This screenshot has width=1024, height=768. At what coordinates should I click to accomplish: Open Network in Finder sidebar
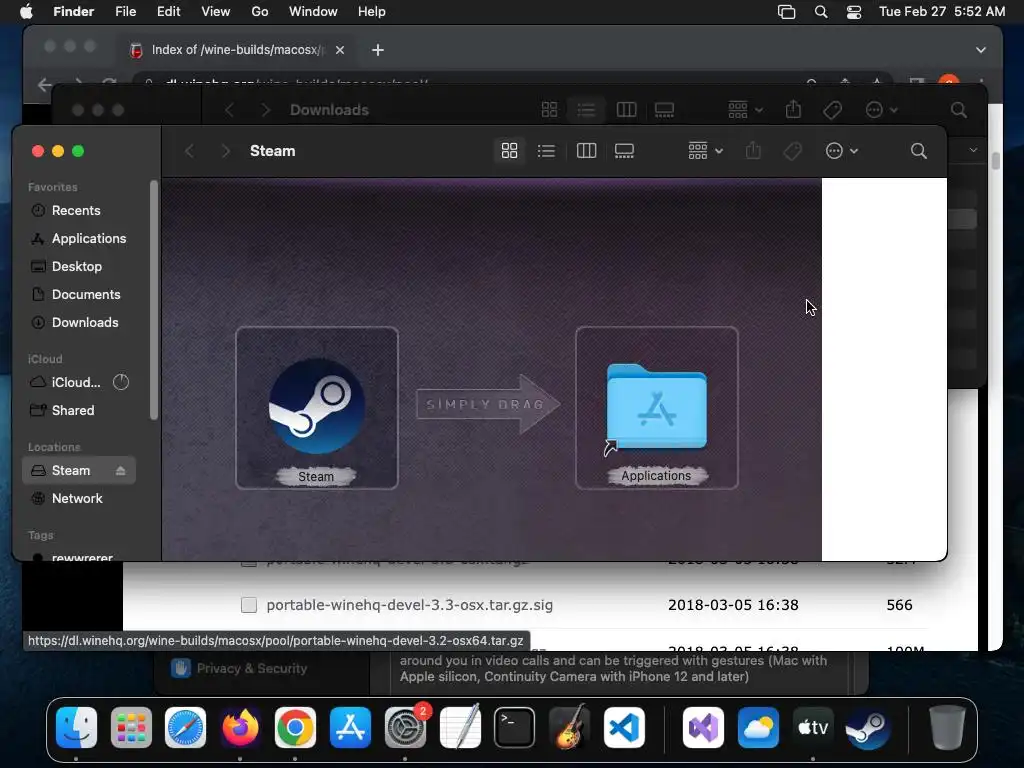[x=77, y=498]
